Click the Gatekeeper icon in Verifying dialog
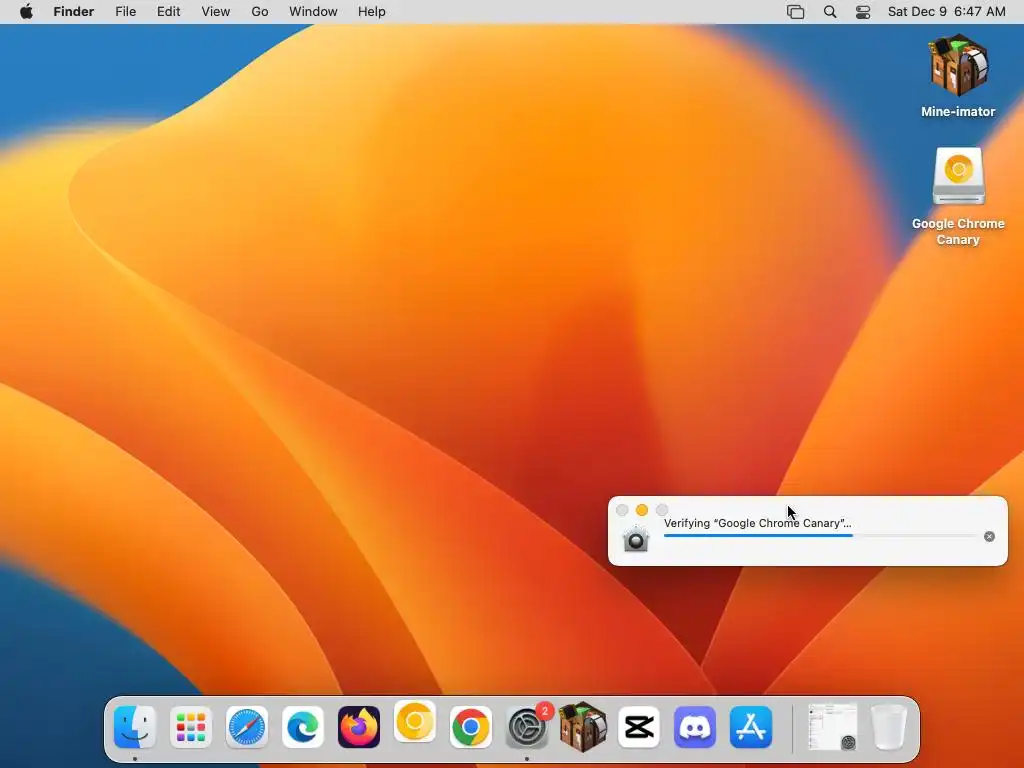This screenshot has width=1024, height=768. click(635, 539)
